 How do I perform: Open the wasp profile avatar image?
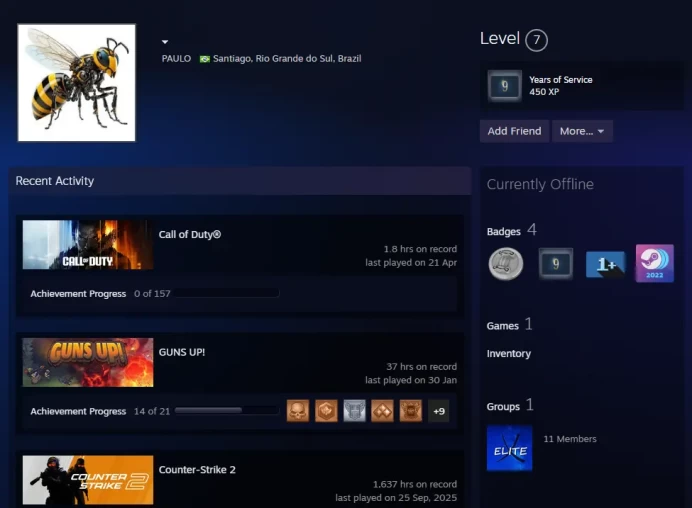coord(76,83)
